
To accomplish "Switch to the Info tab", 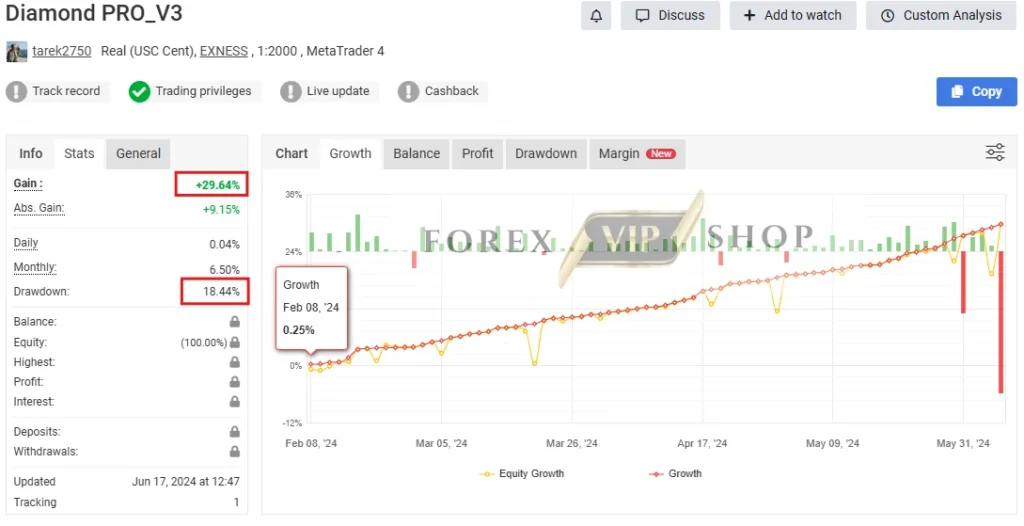I will (31, 154).
